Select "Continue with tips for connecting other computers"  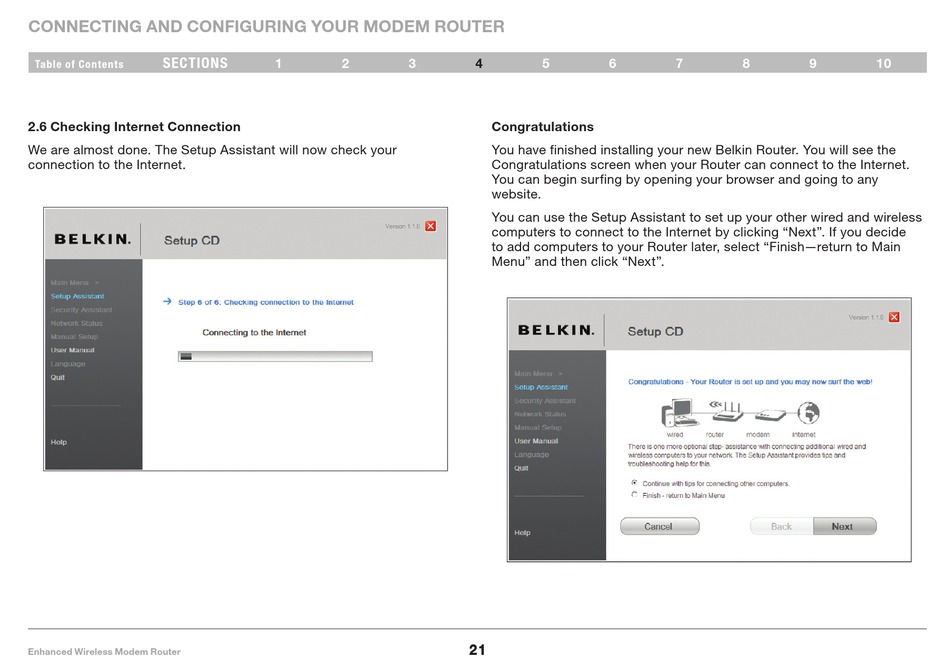pyautogui.click(x=634, y=483)
